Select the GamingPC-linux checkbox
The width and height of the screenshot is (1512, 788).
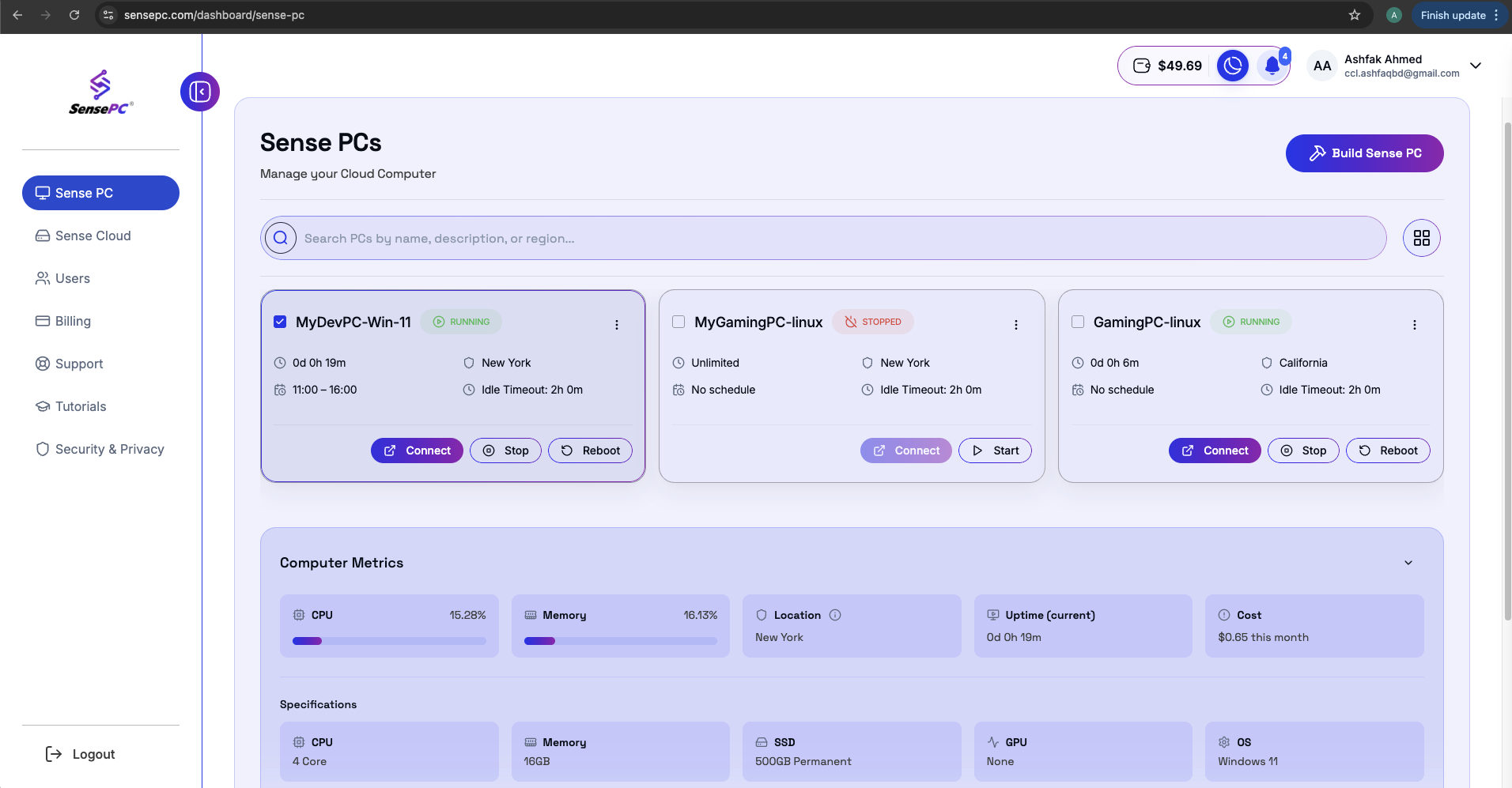(x=1078, y=322)
